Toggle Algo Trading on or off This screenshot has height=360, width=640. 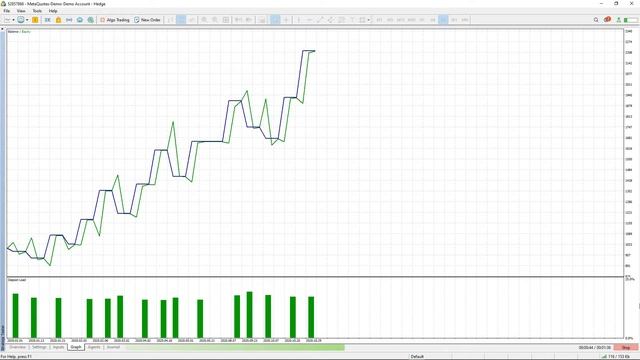pos(115,20)
